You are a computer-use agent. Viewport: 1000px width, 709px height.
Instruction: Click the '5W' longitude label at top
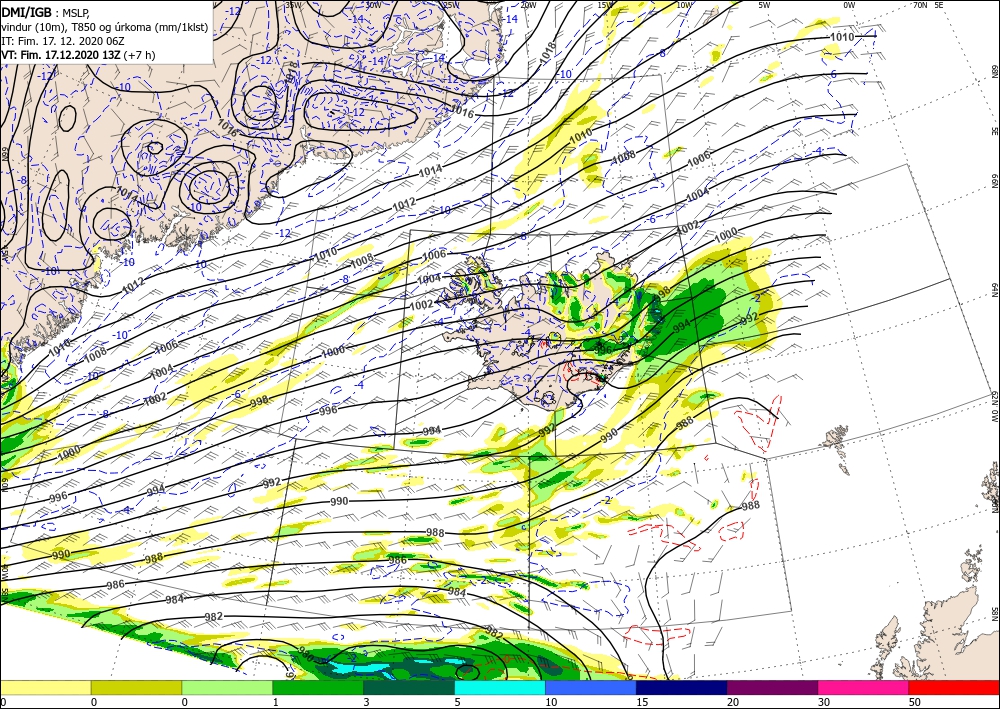[764, 5]
